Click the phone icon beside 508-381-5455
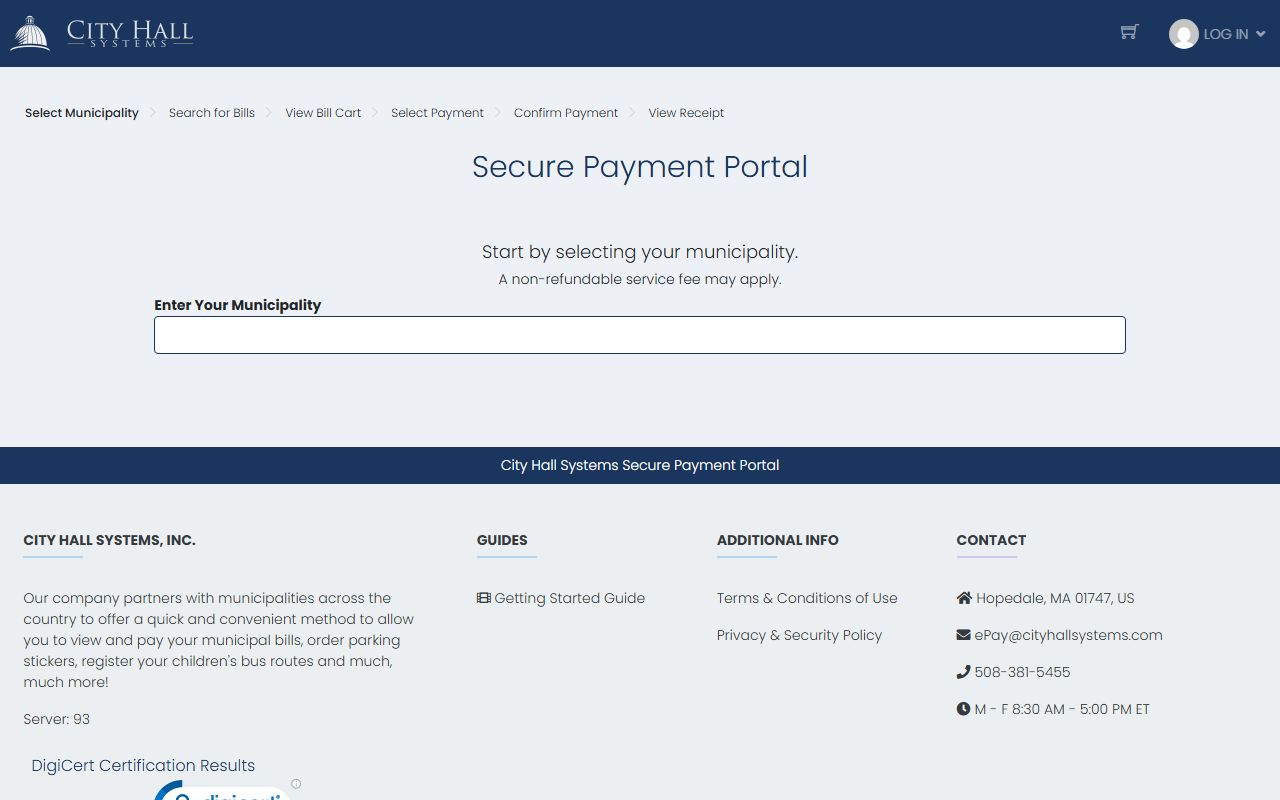The width and height of the screenshot is (1280, 800). pyautogui.click(x=964, y=672)
